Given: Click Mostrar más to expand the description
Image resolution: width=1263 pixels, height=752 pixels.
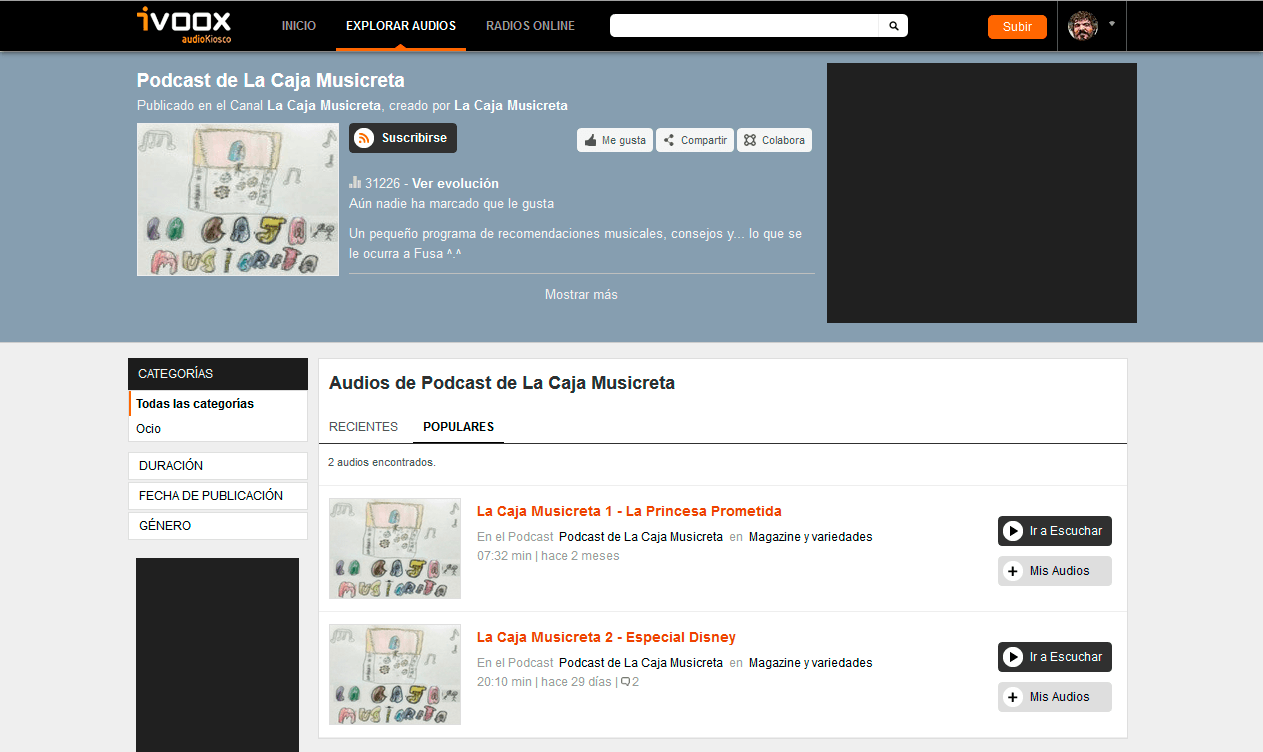Looking at the screenshot, I should tap(581, 295).
